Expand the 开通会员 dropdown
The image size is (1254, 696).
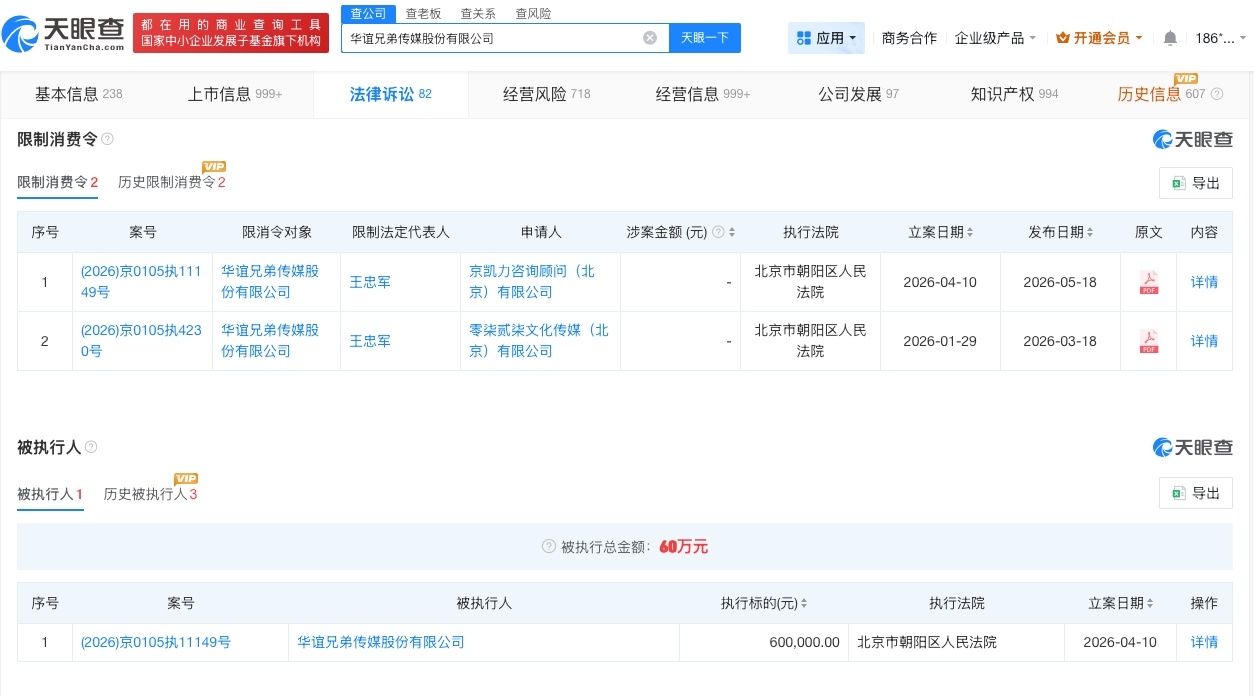click(1100, 38)
